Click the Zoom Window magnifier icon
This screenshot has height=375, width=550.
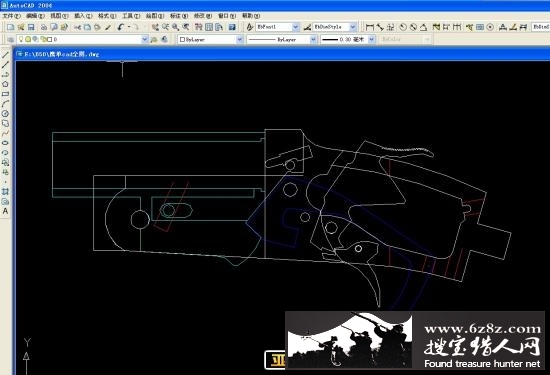pyautogui.click(x=175, y=27)
